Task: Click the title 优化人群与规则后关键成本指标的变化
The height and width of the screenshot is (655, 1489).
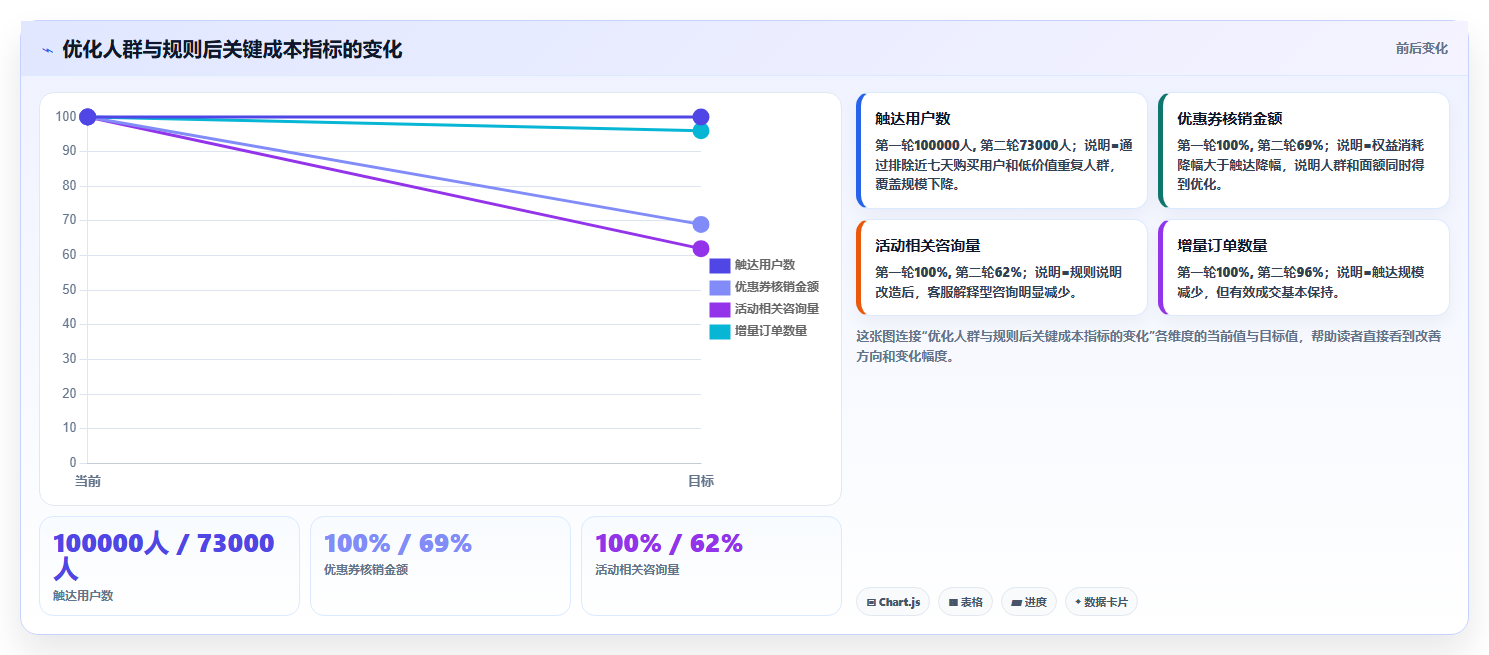Action: tap(232, 50)
